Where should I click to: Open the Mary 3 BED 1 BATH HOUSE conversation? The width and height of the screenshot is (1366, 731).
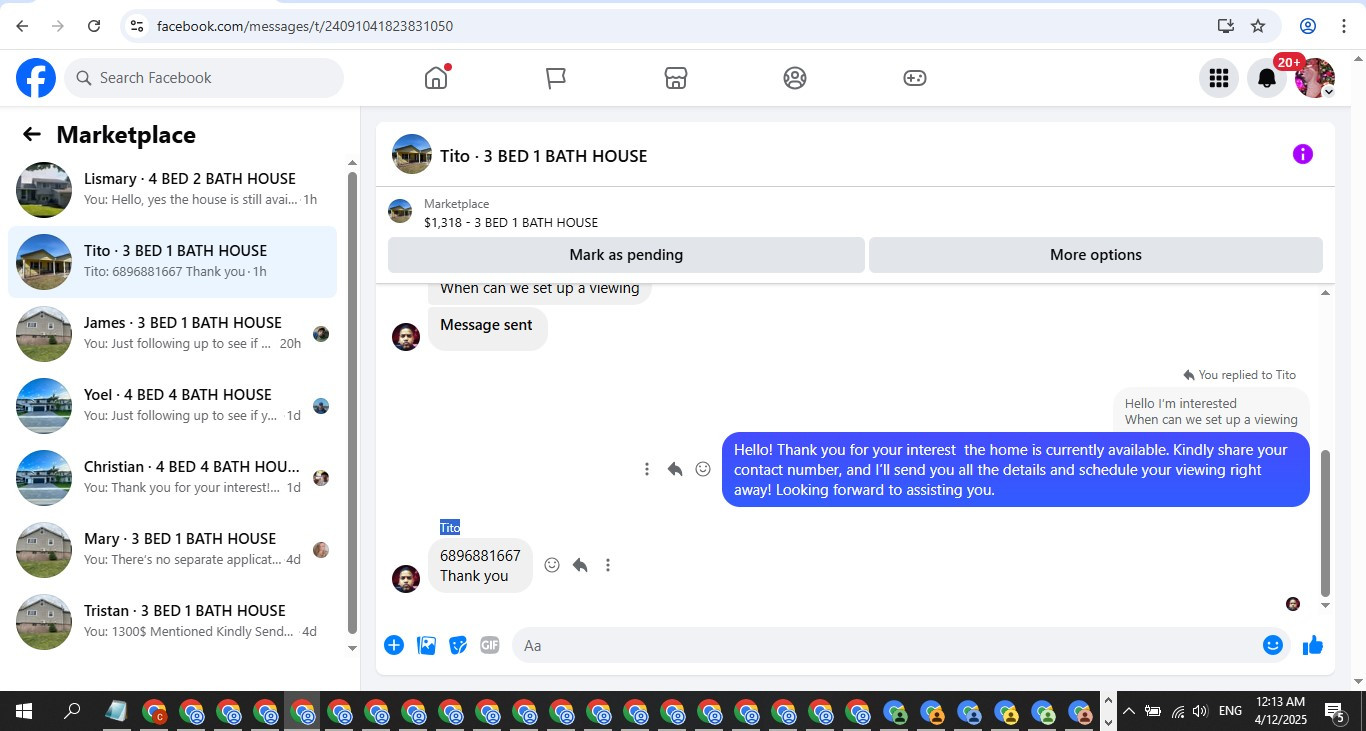[172, 550]
